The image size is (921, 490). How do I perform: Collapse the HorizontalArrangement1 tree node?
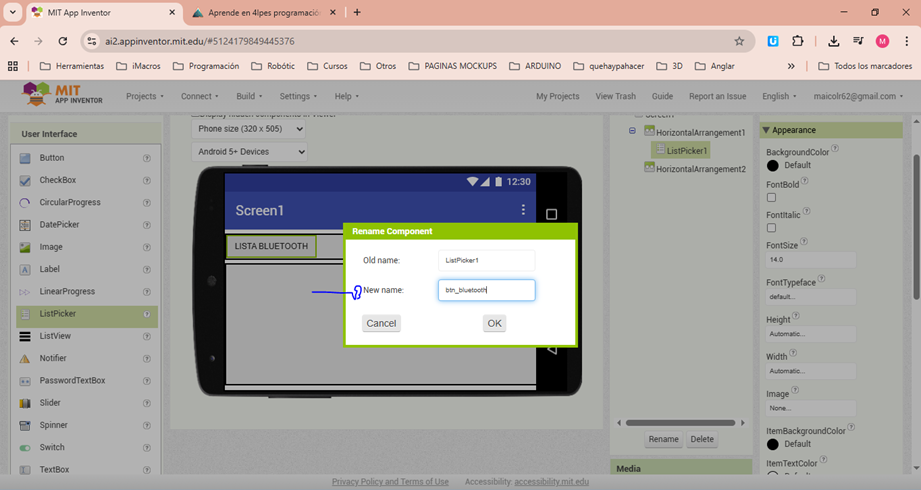point(633,132)
